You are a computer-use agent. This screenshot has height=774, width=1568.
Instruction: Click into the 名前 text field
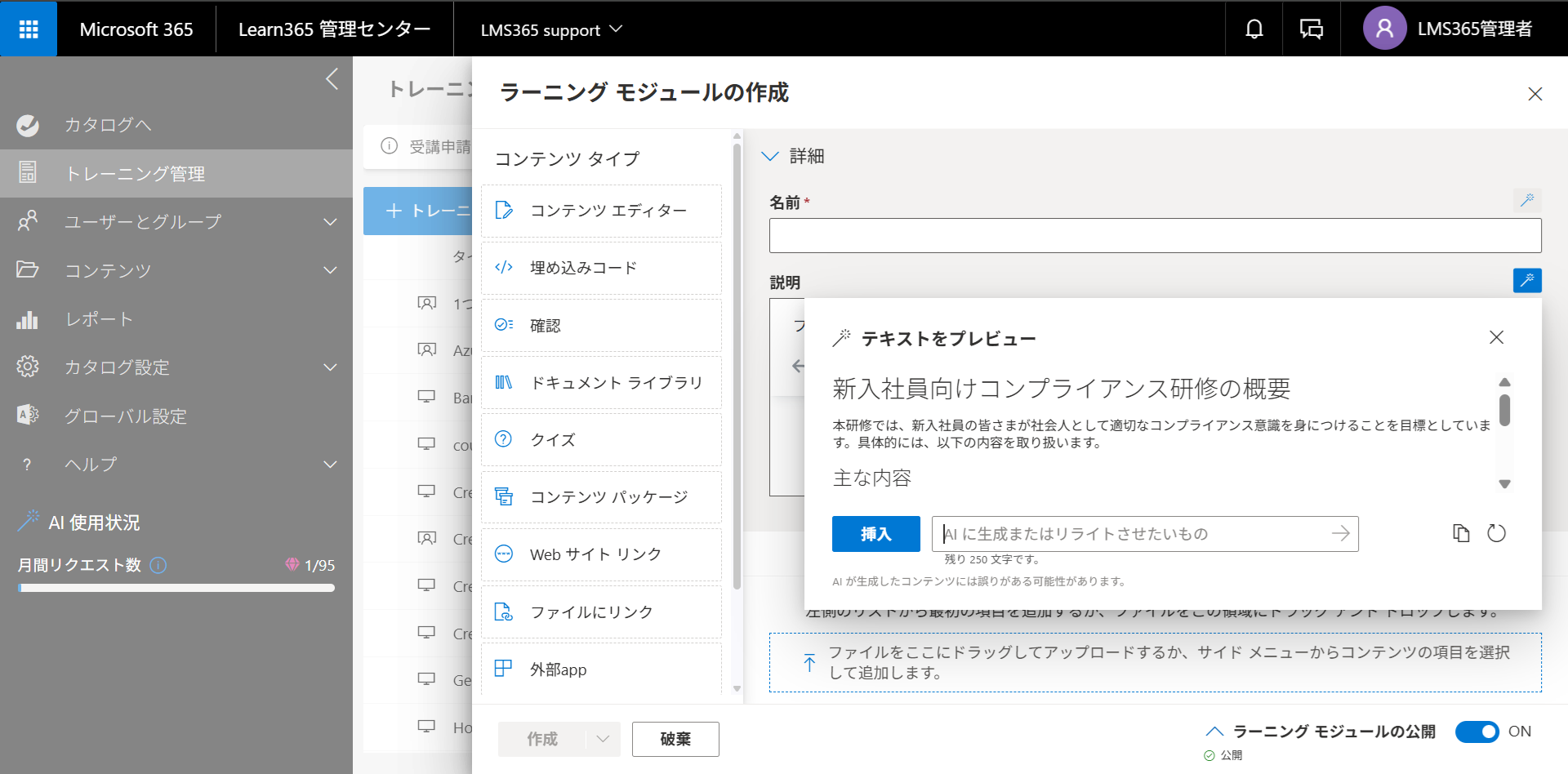pos(1155,235)
